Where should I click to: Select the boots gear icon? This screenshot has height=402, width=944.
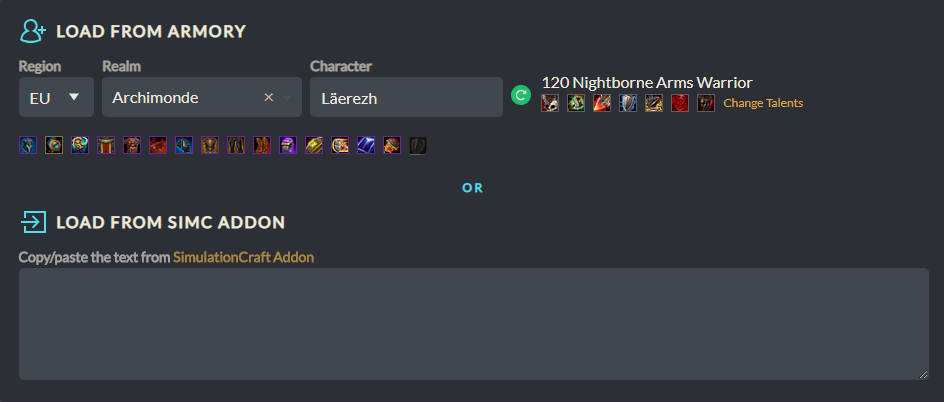coord(262,146)
